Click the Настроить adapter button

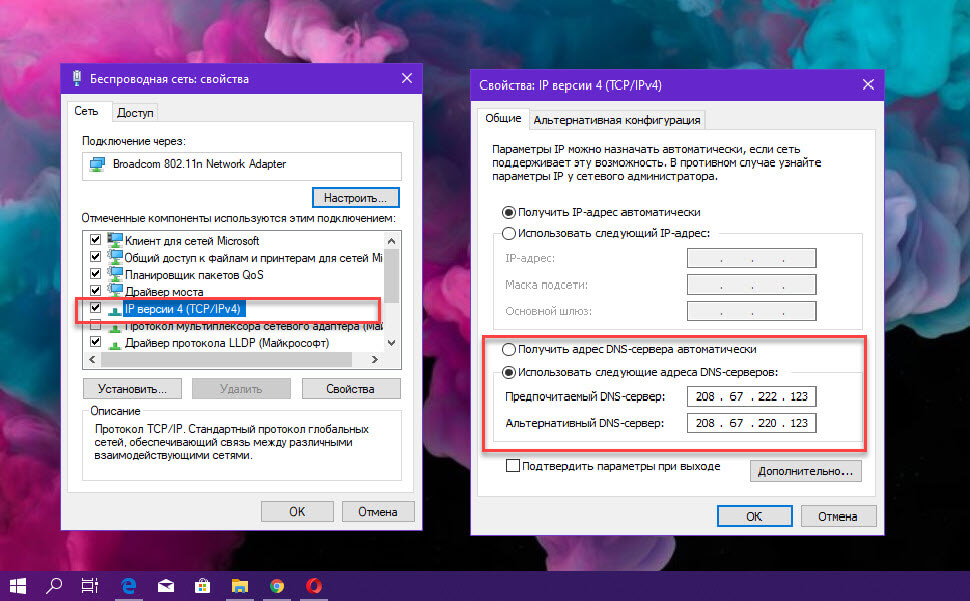[356, 198]
